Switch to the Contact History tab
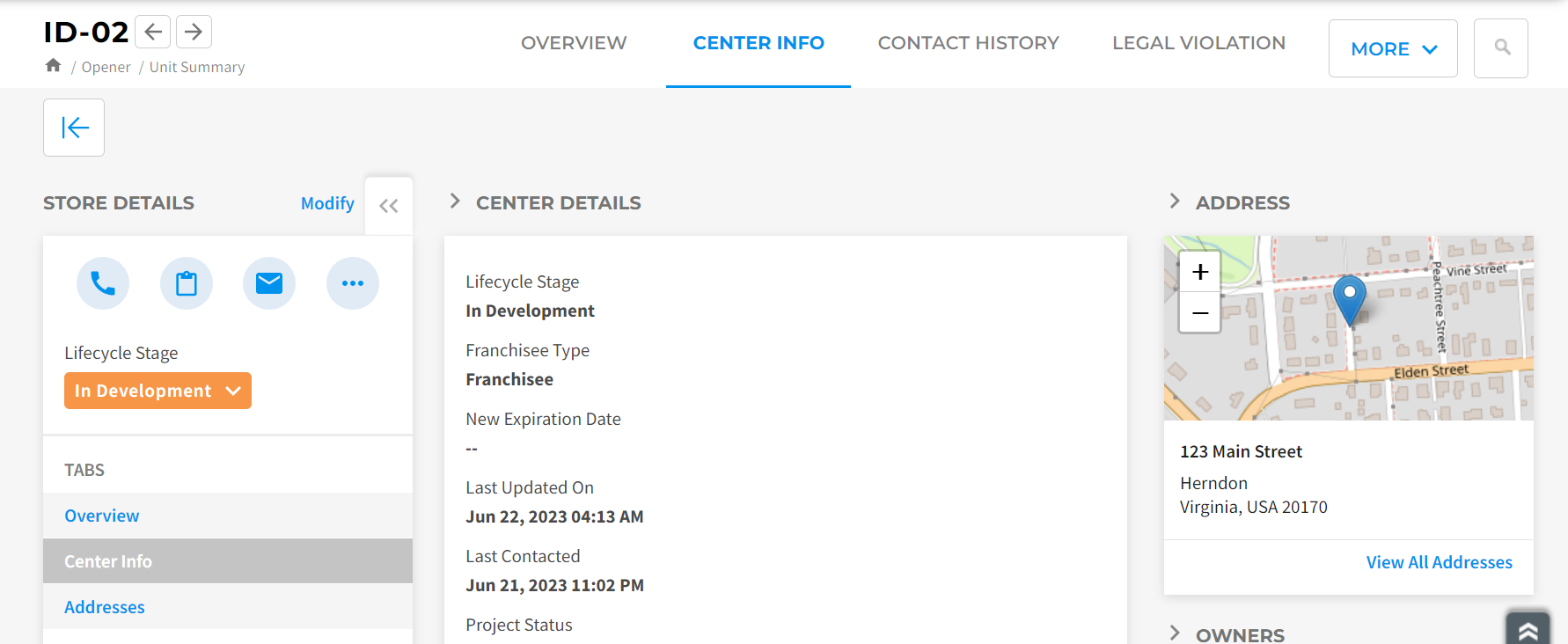Image resolution: width=1568 pixels, height=644 pixels. pos(968,43)
